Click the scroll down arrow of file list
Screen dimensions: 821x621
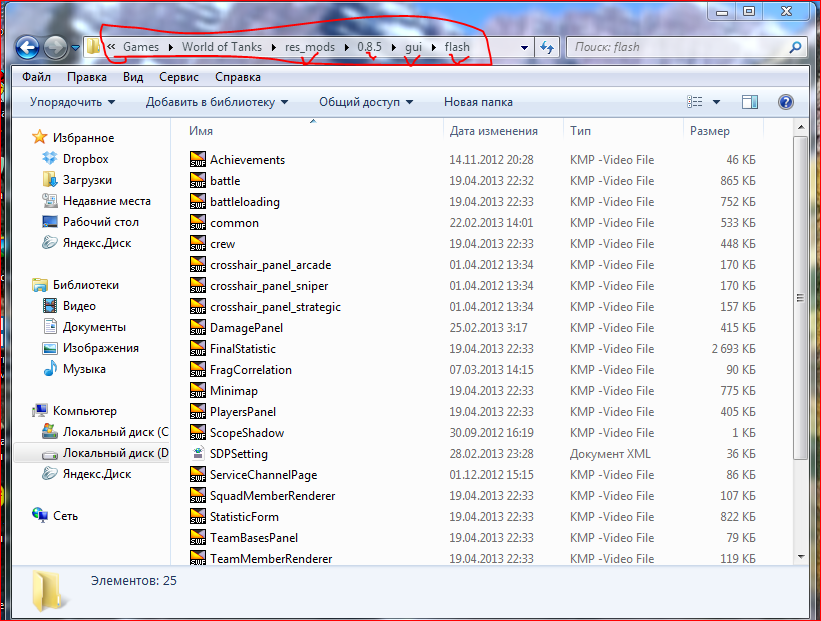pos(801,557)
